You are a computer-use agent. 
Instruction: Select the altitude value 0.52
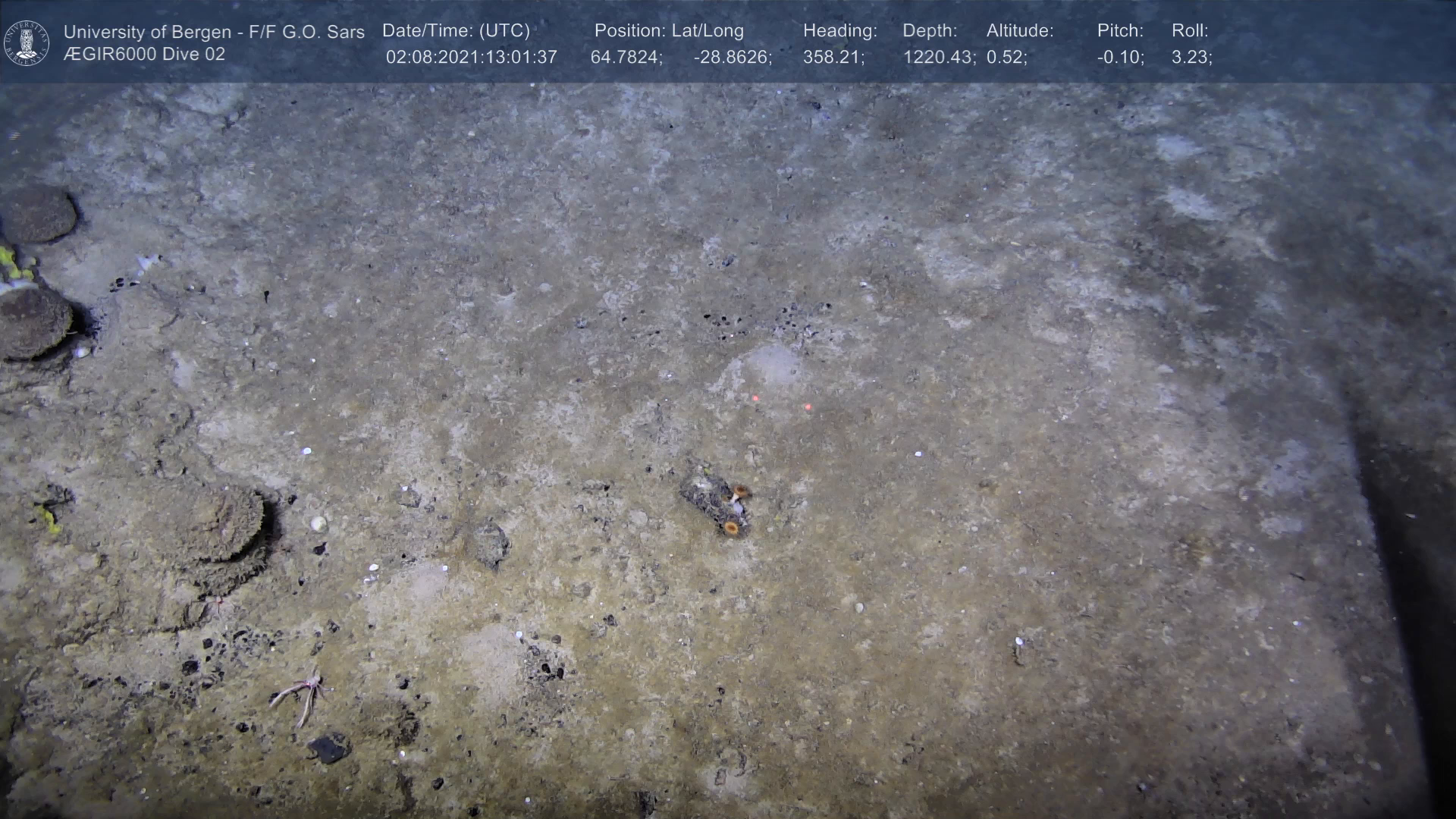(x=1006, y=57)
